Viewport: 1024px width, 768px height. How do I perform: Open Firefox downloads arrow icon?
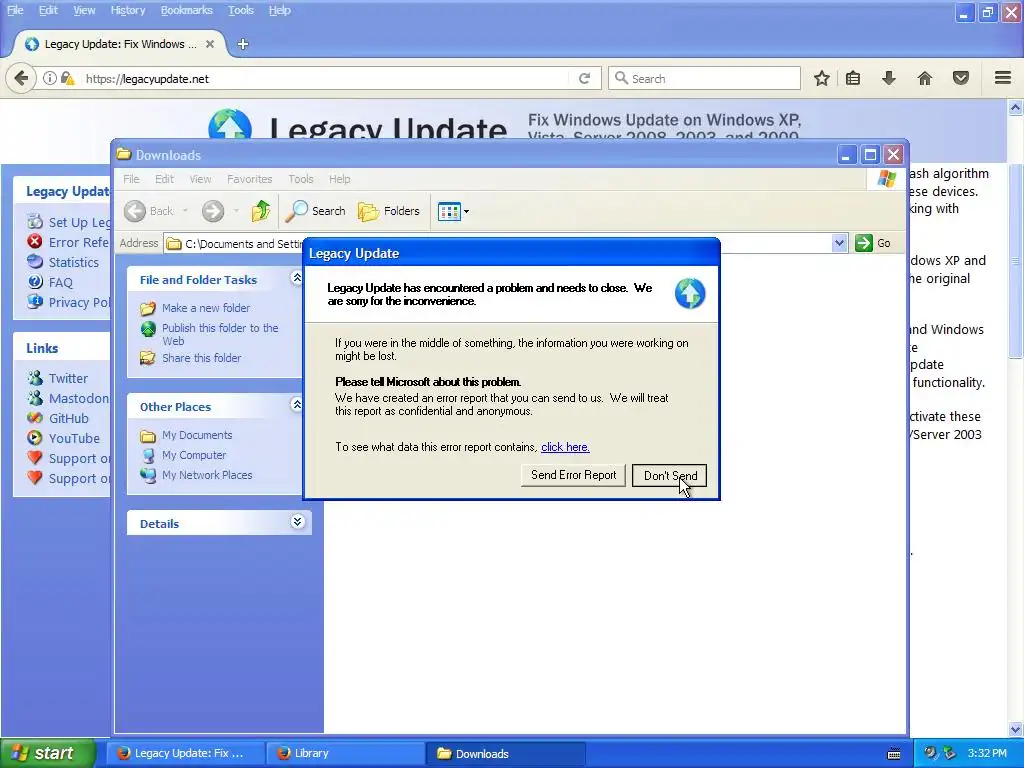(x=889, y=78)
